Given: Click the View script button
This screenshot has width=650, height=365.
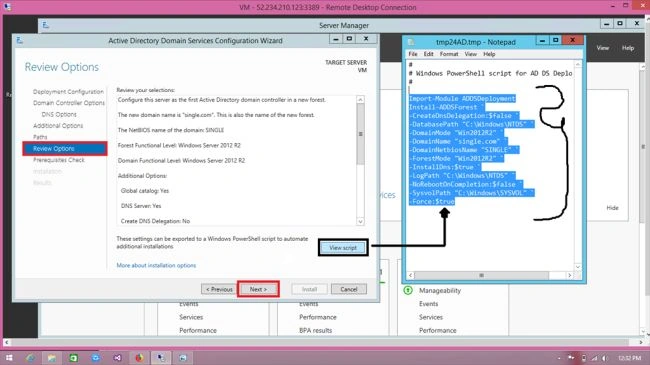Looking at the screenshot, I should click(343, 248).
